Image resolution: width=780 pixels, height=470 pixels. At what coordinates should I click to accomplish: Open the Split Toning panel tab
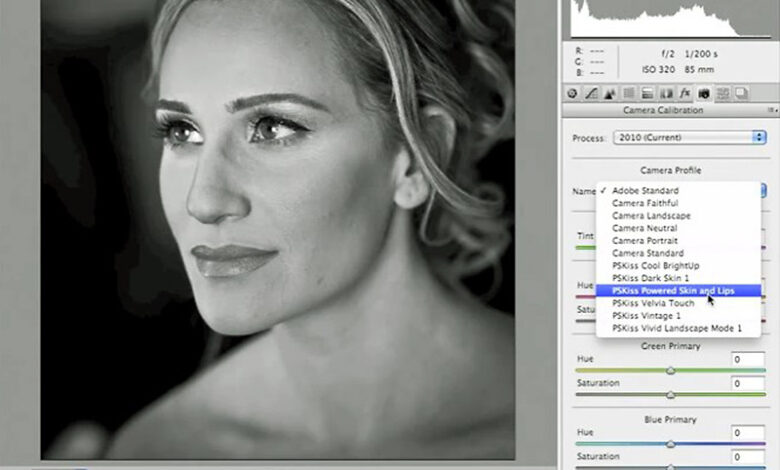point(647,93)
